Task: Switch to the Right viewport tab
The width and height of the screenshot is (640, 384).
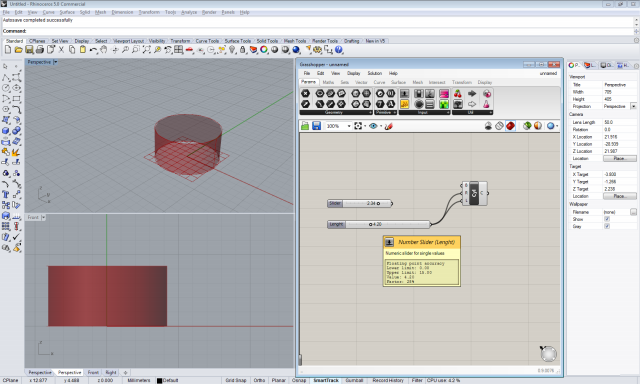Action: pyautogui.click(x=111, y=373)
